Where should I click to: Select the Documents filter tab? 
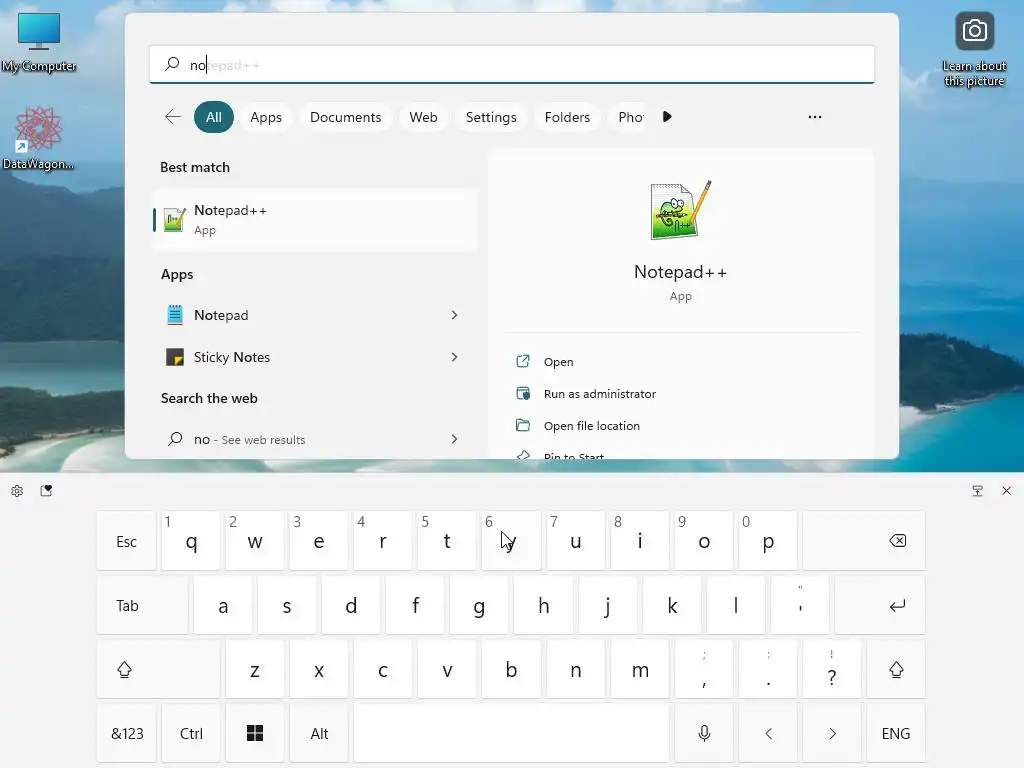point(345,117)
